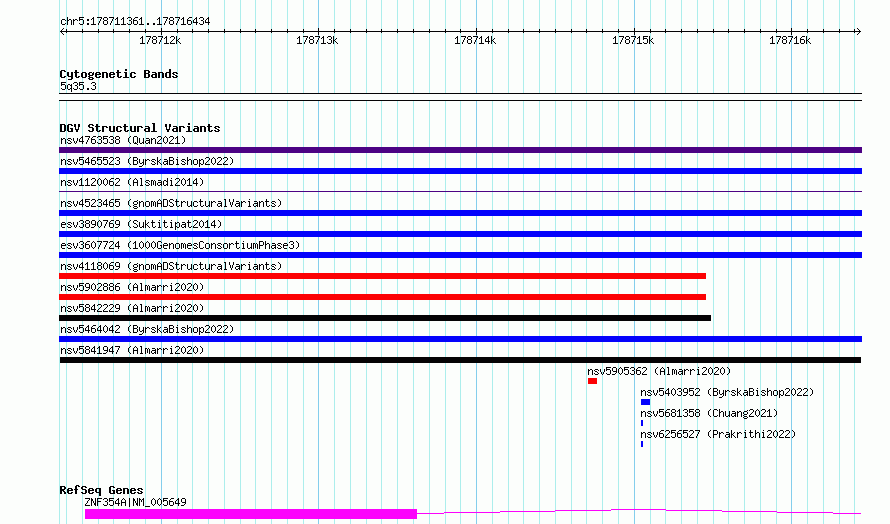Open the nsv6256527 (Prakrithi2022) label

coord(718,434)
